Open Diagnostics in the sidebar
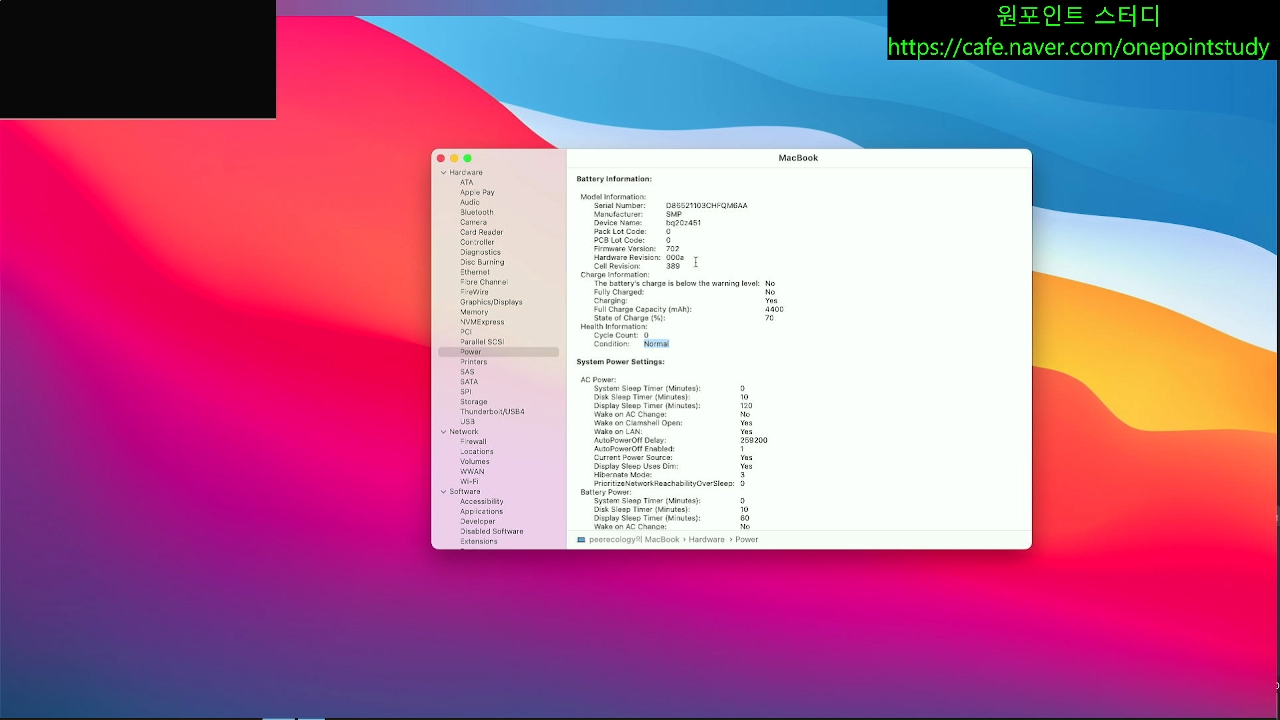Image resolution: width=1280 pixels, height=720 pixels. click(481, 252)
